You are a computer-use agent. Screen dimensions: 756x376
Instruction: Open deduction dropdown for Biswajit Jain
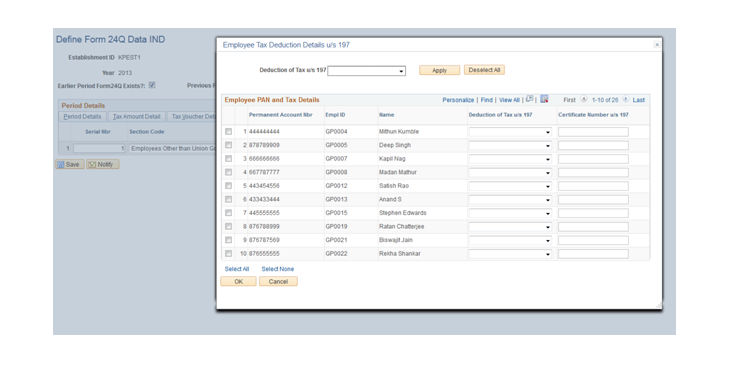(510, 240)
